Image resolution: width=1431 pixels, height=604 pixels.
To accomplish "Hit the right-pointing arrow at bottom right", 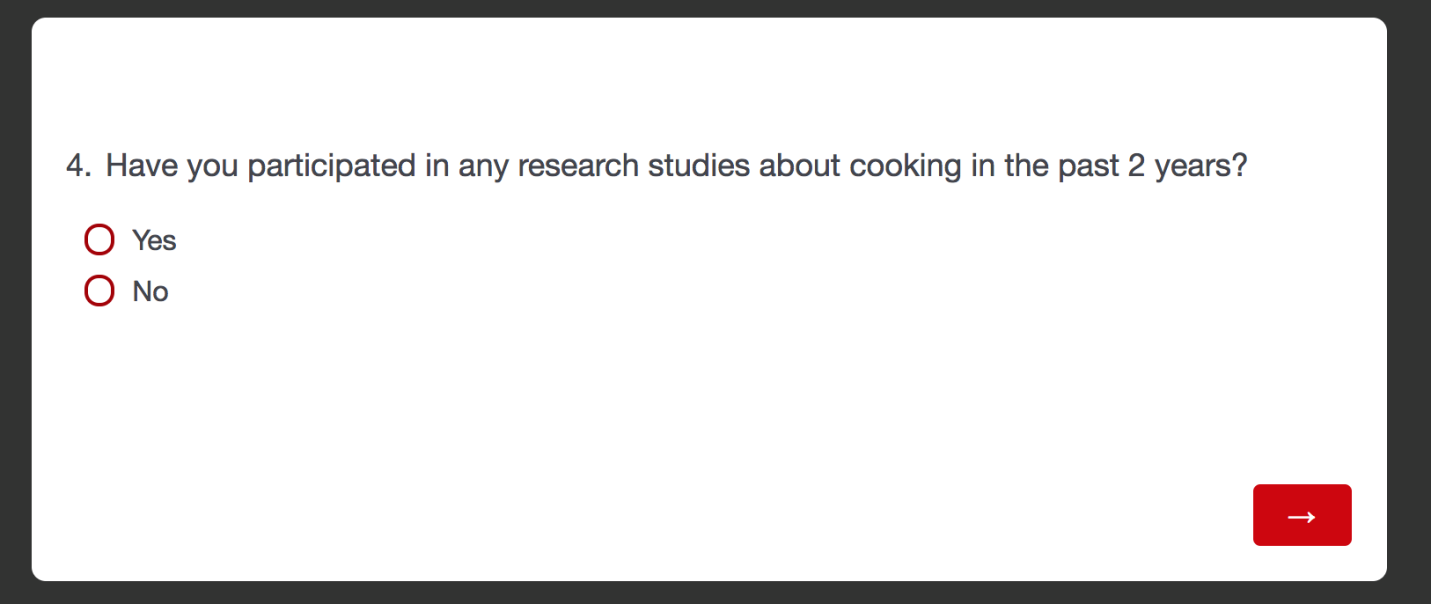I will [1301, 515].
